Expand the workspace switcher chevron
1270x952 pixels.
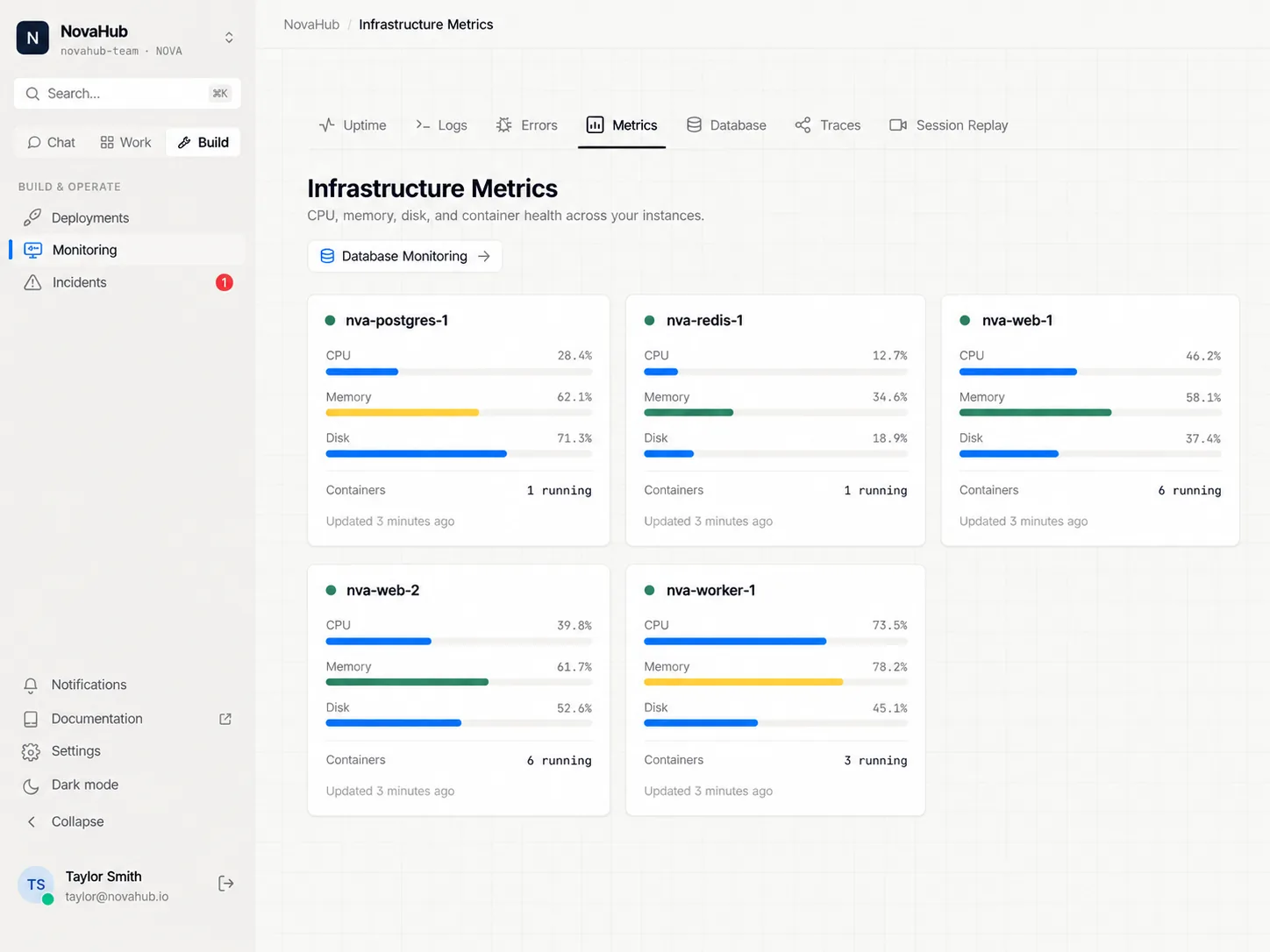click(229, 38)
